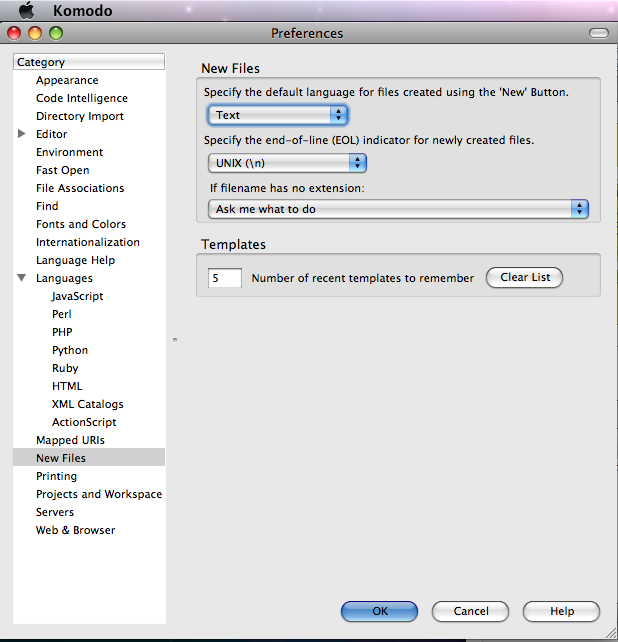
Task: Open the XML Catalogs language settings
Action: pyautogui.click(x=88, y=404)
